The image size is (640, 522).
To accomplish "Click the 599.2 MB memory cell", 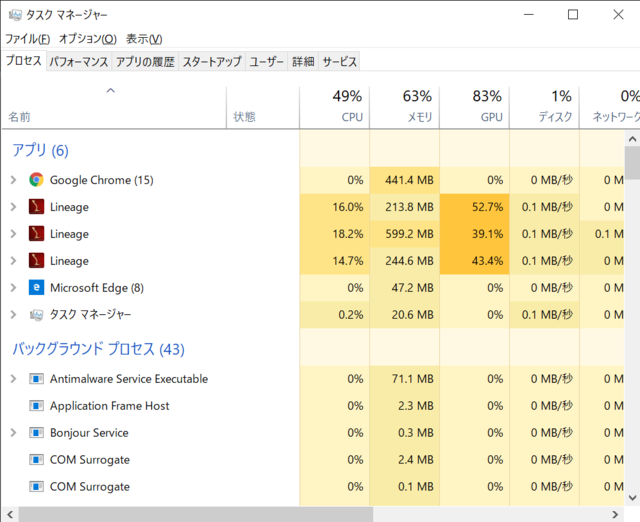I will (x=404, y=234).
